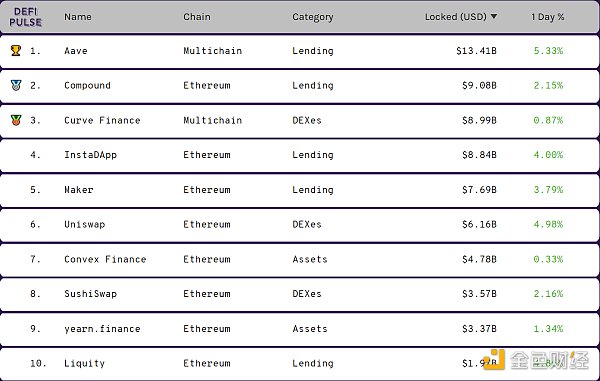The image size is (600, 381).
Task: Sort by the Category column header
Action: 313,17
